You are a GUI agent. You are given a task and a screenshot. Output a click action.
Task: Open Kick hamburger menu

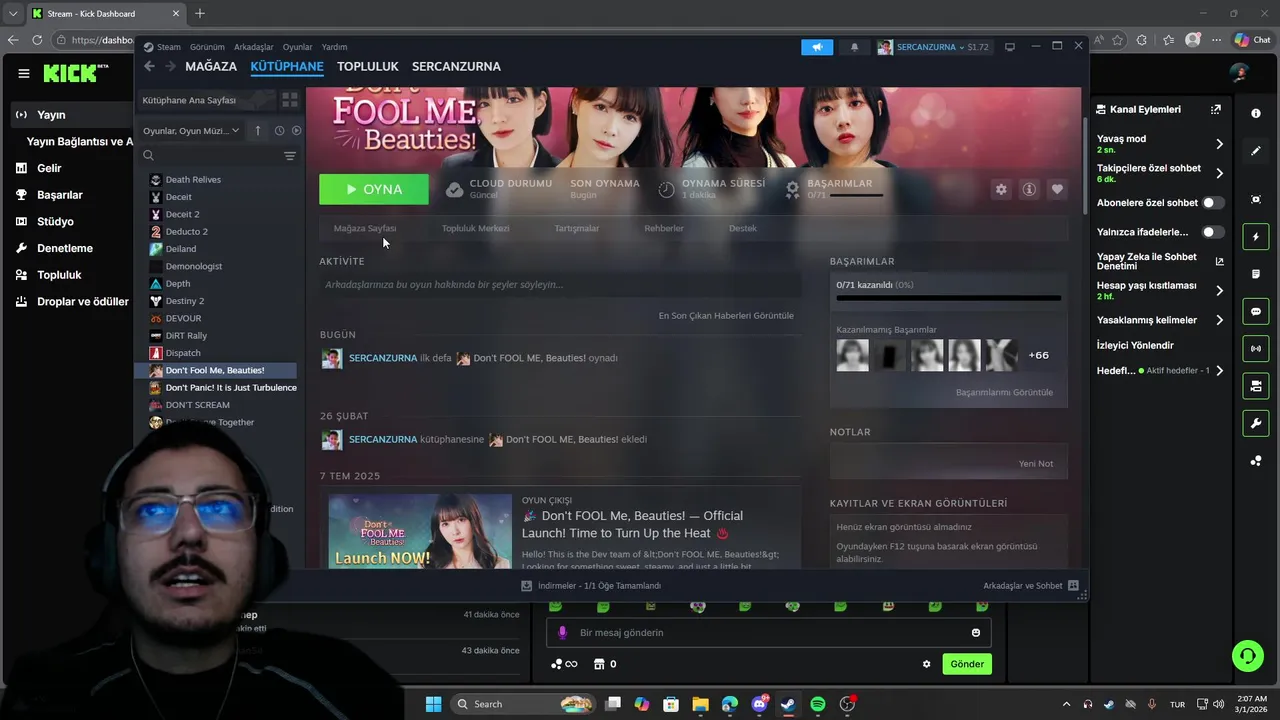tap(23, 73)
